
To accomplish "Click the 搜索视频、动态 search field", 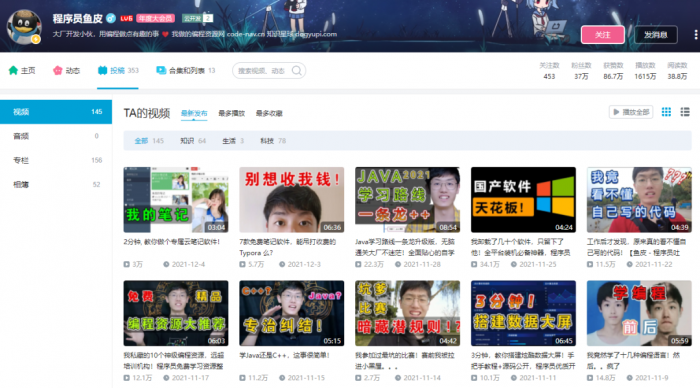I will (269, 71).
